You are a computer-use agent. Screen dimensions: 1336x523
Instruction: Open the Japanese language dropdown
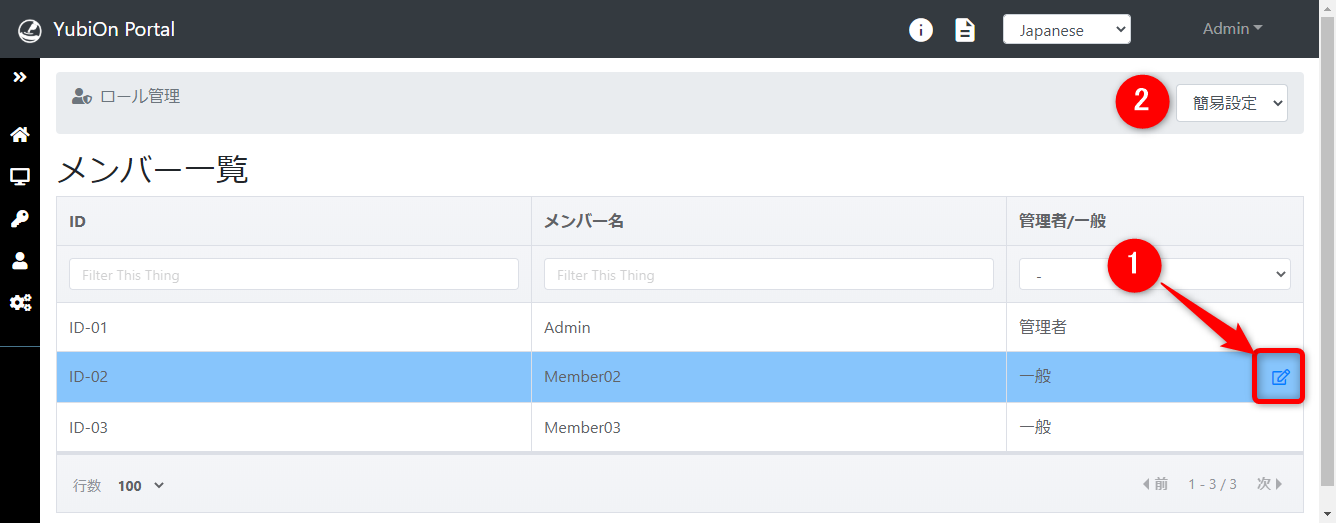[1066, 30]
